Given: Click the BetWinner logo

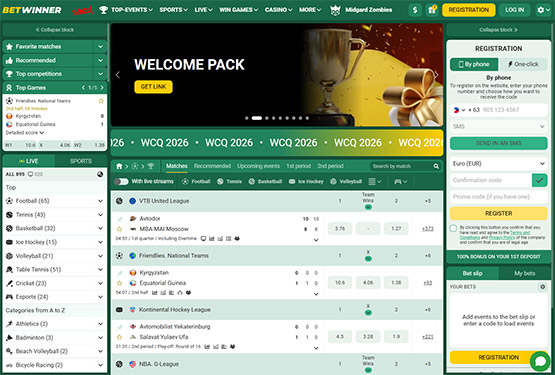Looking at the screenshot, I should pyautogui.click(x=32, y=10).
